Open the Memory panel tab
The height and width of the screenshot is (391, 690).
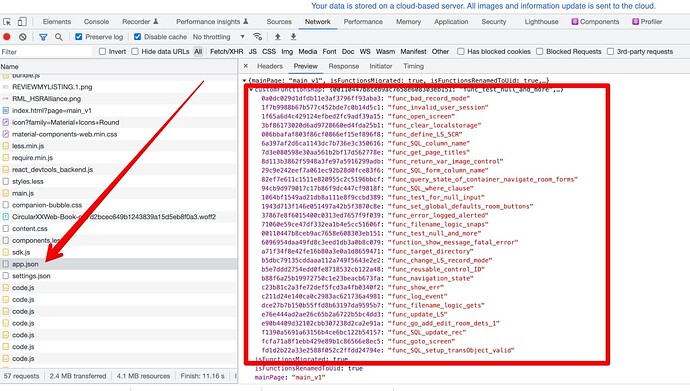[x=408, y=22]
